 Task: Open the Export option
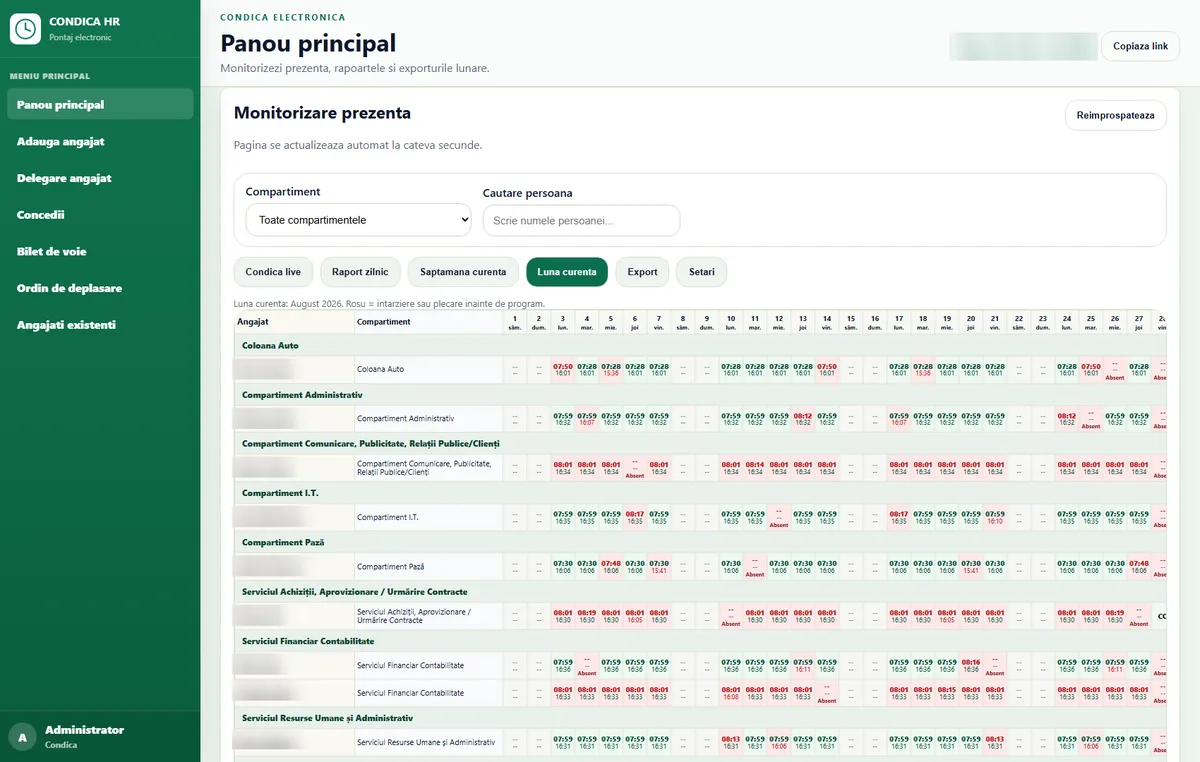click(642, 272)
